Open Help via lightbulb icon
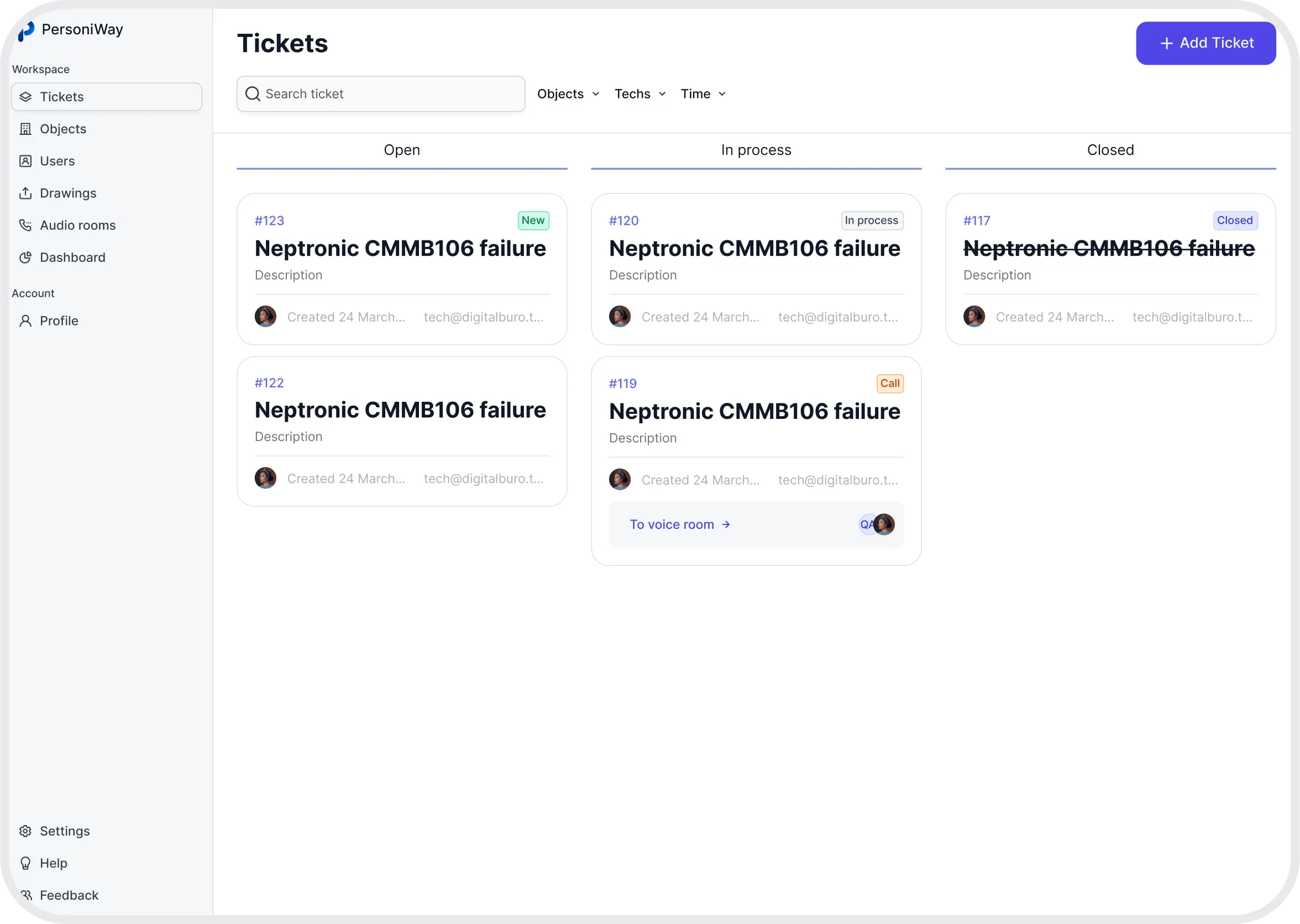Viewport: 1300px width, 924px height. coord(25,863)
